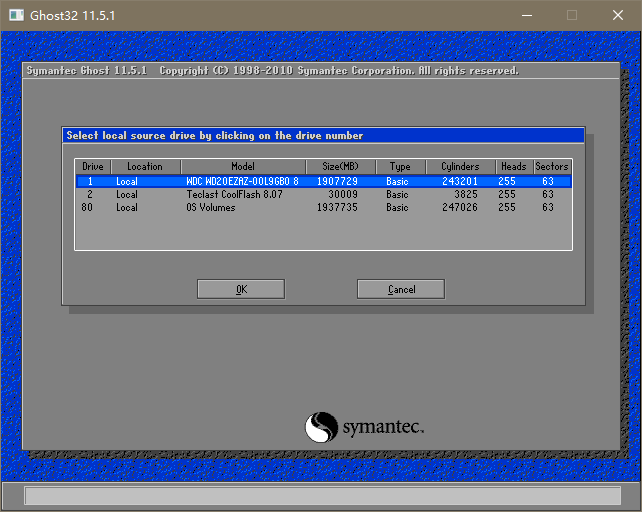Click the Location column header
This screenshot has width=642, height=512.
click(x=145, y=167)
